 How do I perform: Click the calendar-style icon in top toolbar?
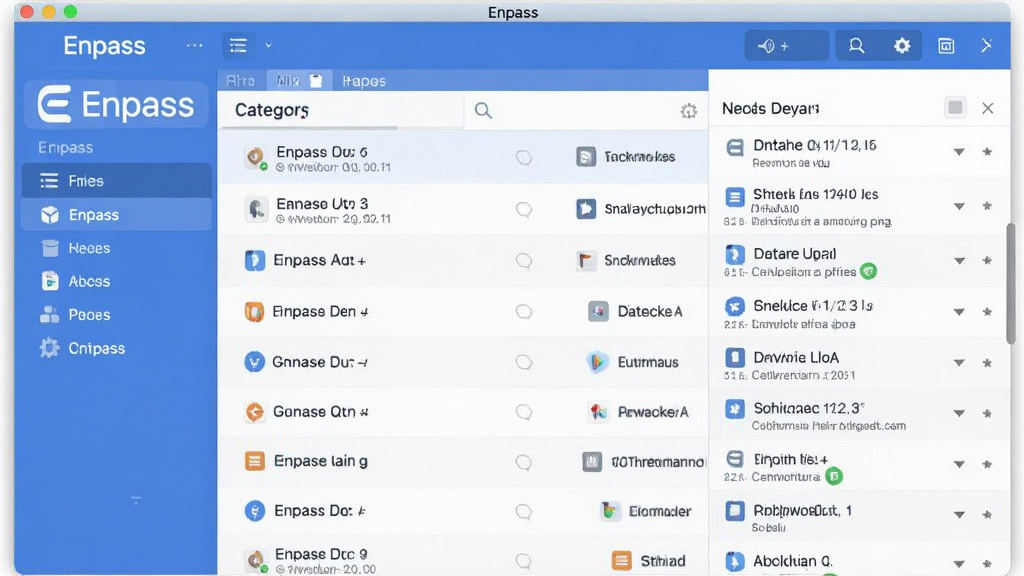(x=946, y=46)
